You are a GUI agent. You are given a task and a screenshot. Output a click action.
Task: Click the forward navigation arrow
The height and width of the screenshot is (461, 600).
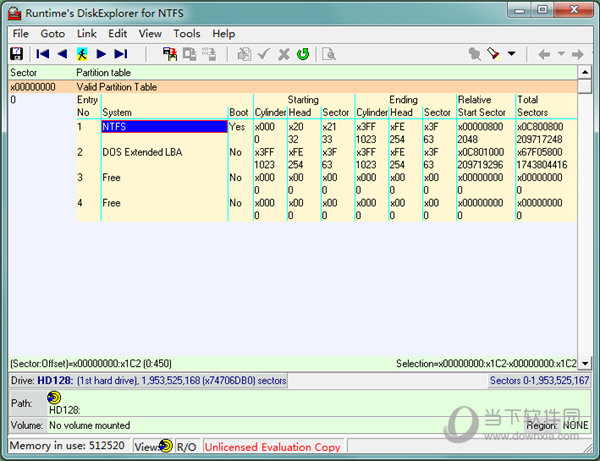coord(578,54)
